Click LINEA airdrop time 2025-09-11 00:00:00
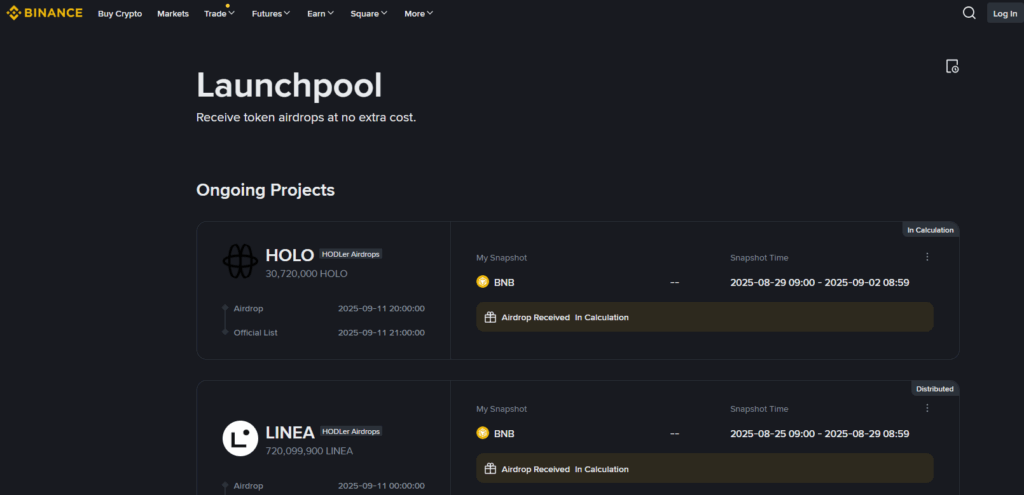 coord(381,486)
